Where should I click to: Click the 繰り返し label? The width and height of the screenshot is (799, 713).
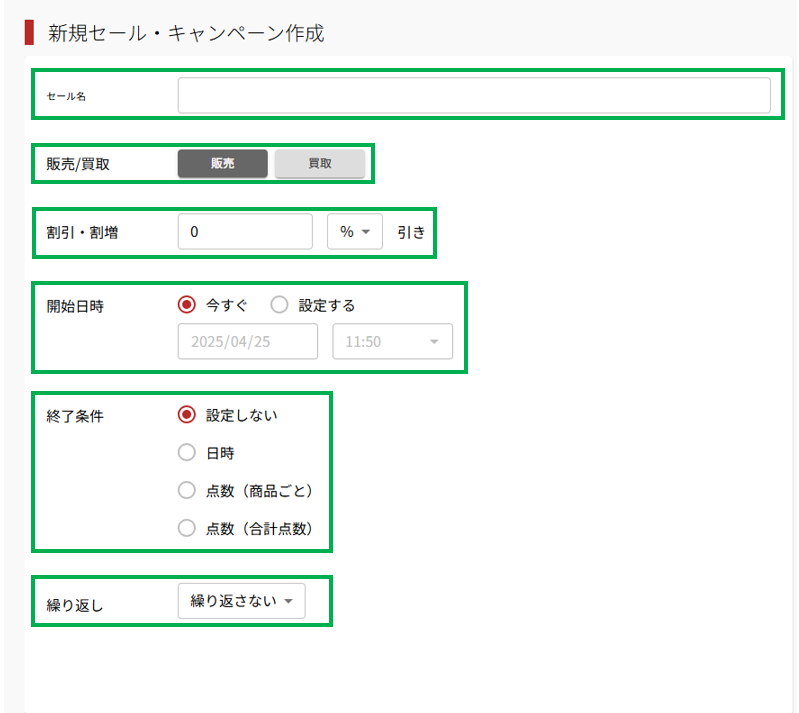click(75, 604)
